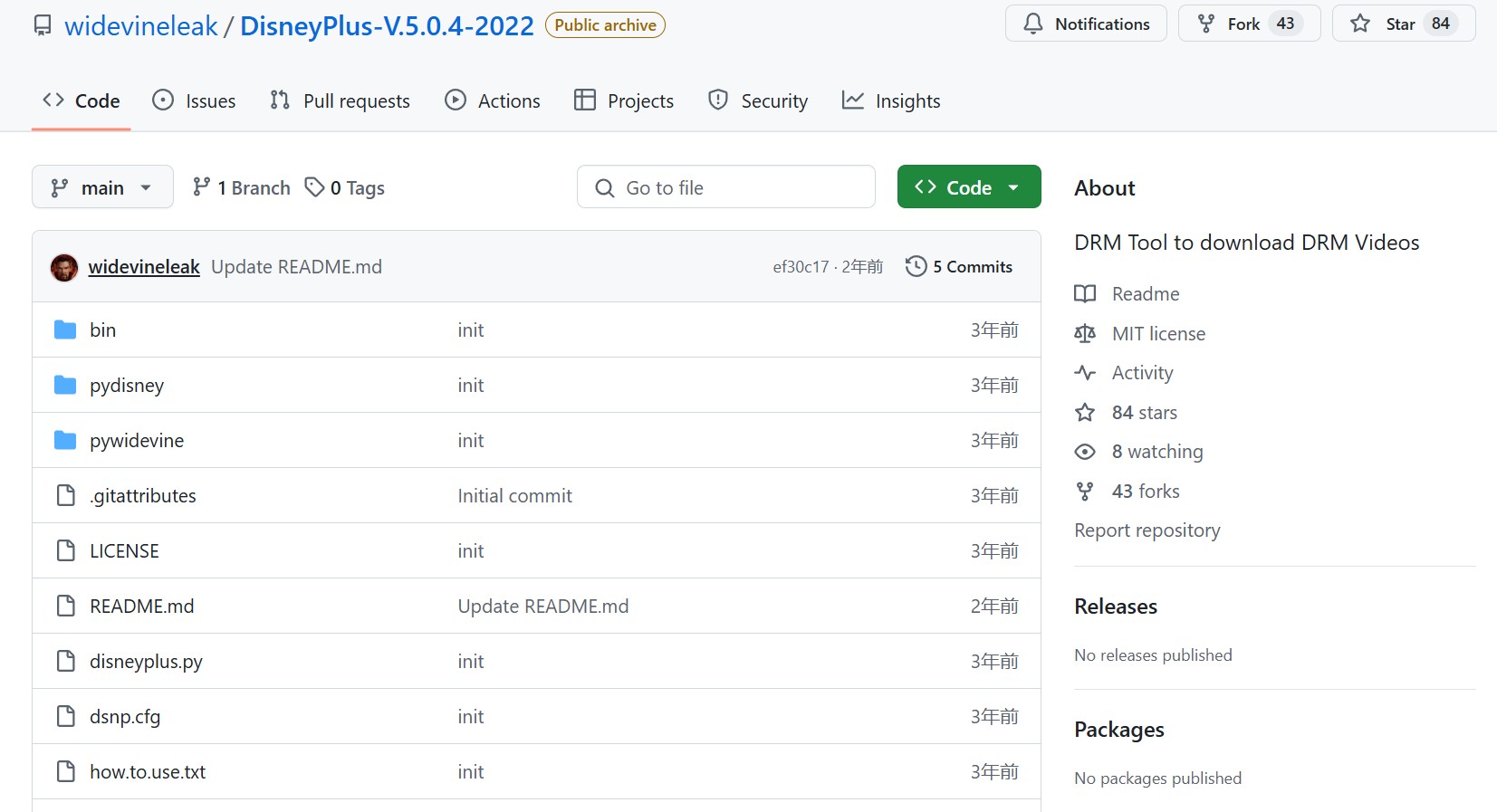This screenshot has height=812, width=1497.
Task: Click the how.to.use.txt file icon
Action: pos(66,771)
